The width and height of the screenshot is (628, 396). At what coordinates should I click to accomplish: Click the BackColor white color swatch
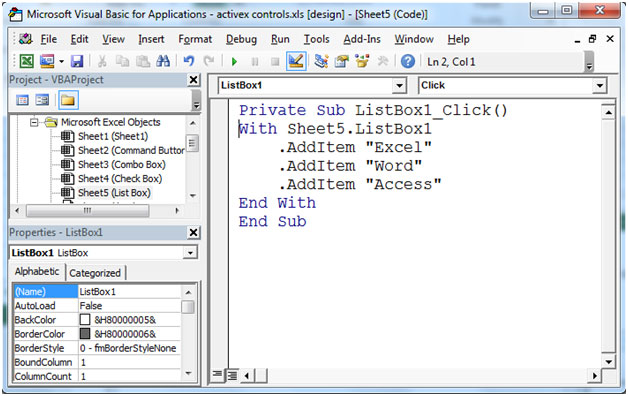pos(85,320)
